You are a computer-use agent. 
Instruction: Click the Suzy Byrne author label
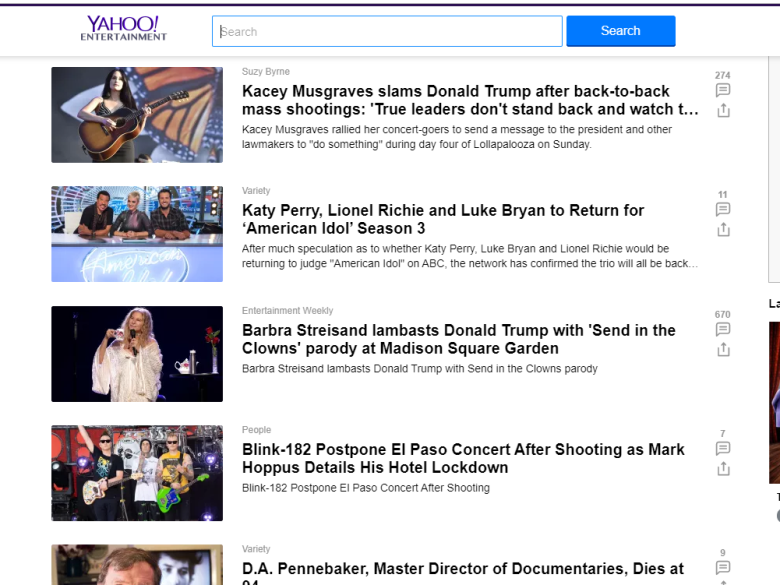pyautogui.click(x=266, y=72)
